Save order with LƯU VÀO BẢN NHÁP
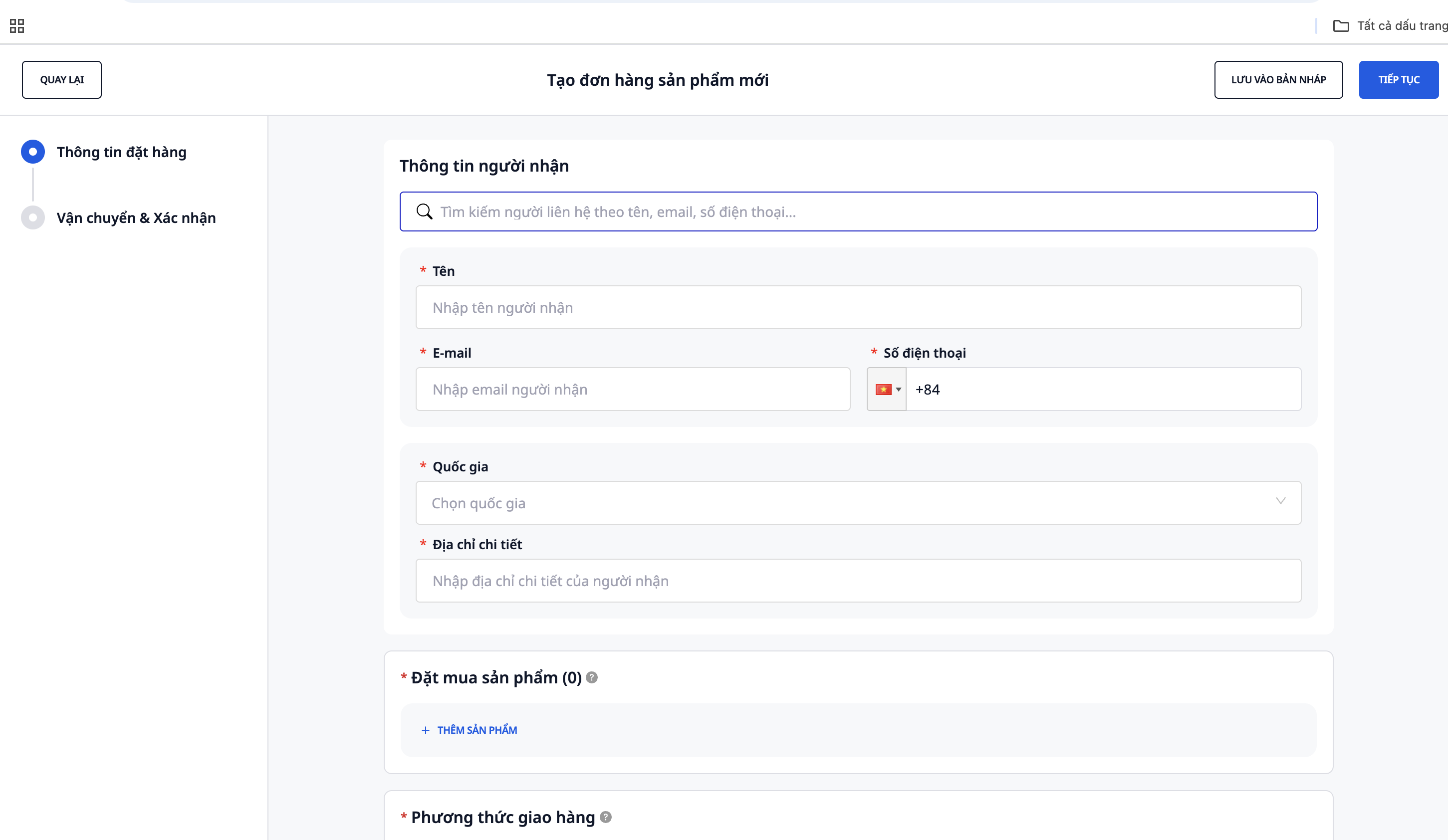 1278,80
